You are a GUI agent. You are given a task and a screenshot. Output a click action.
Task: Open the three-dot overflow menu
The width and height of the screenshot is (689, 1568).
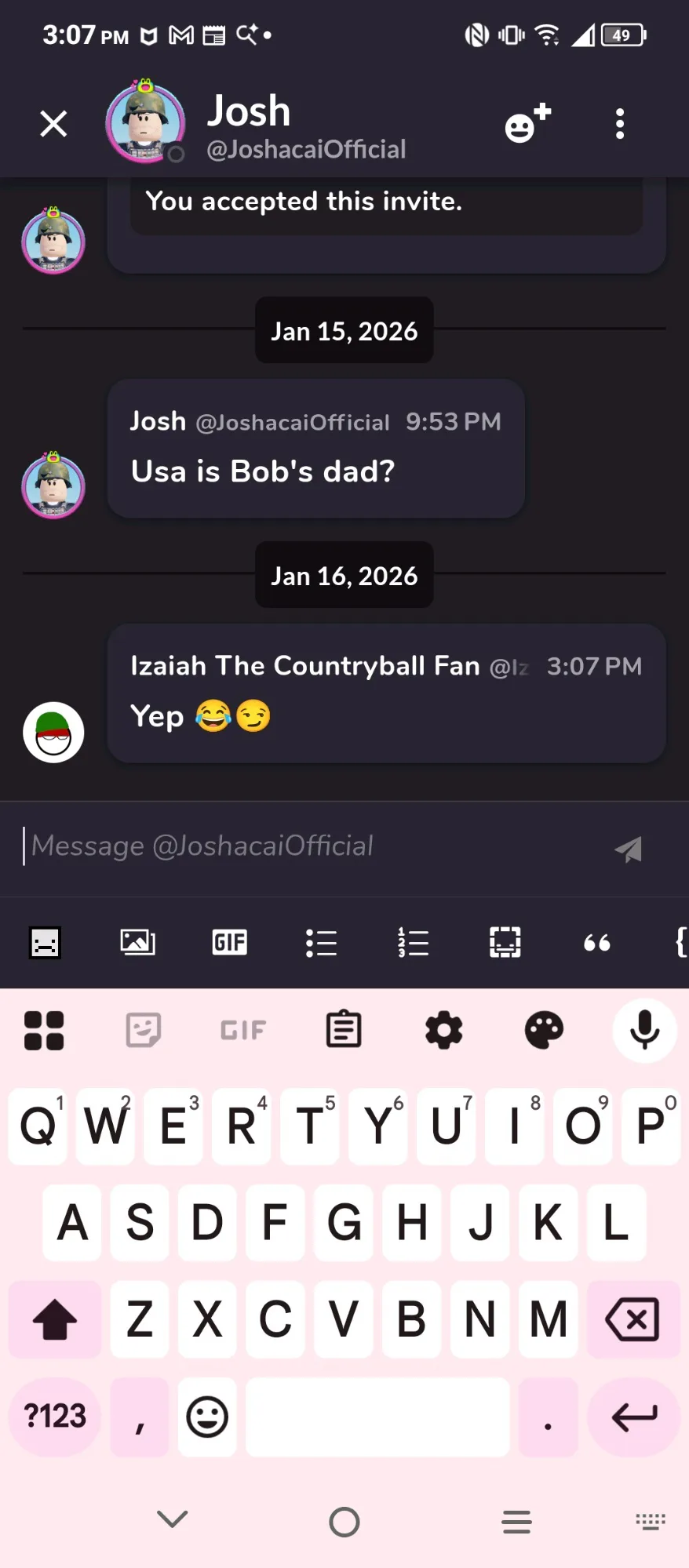coord(620,124)
